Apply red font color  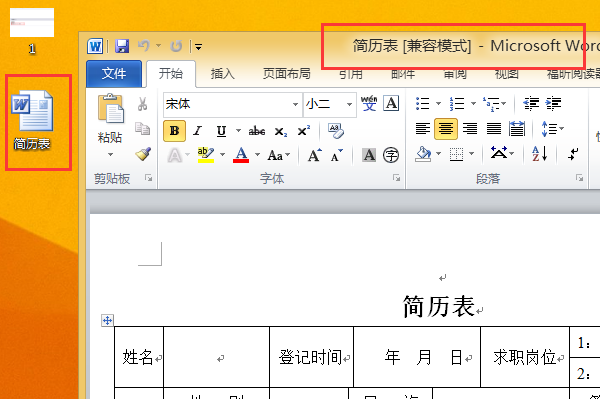pyautogui.click(x=241, y=155)
